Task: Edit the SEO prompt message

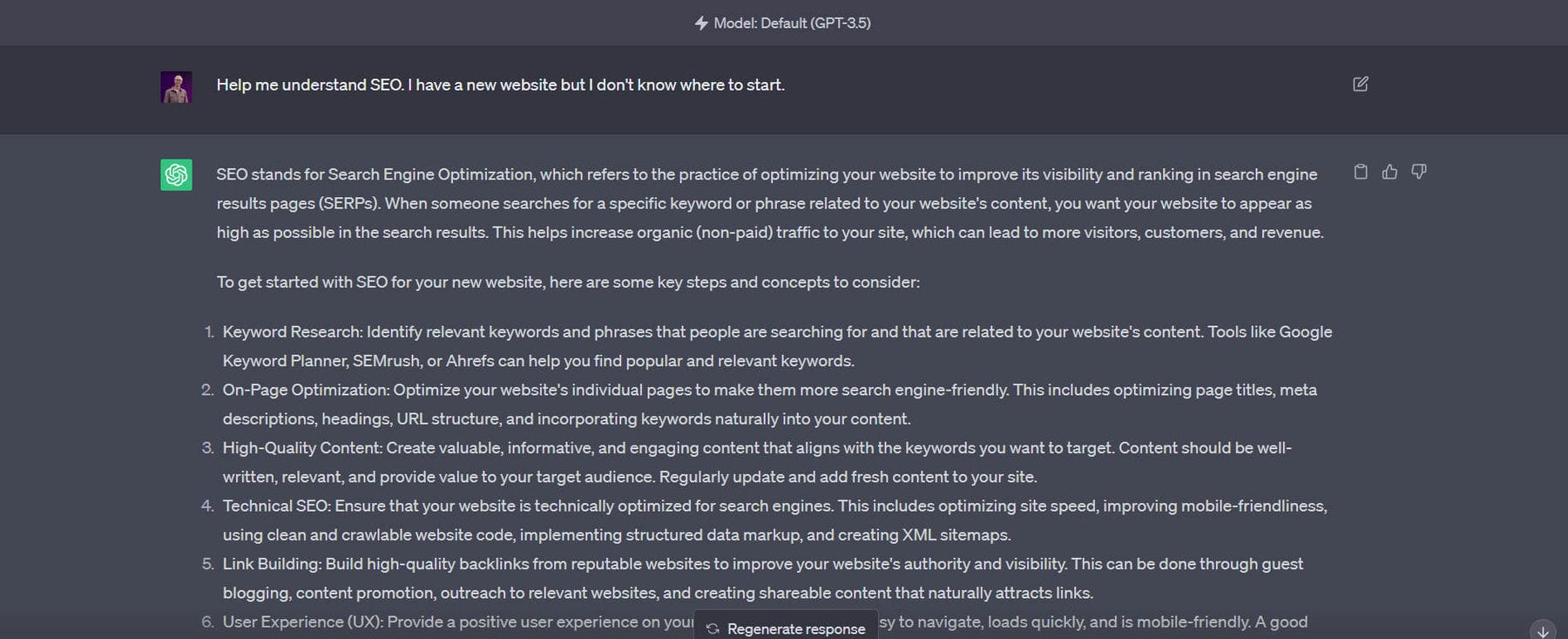Action: point(1360,84)
